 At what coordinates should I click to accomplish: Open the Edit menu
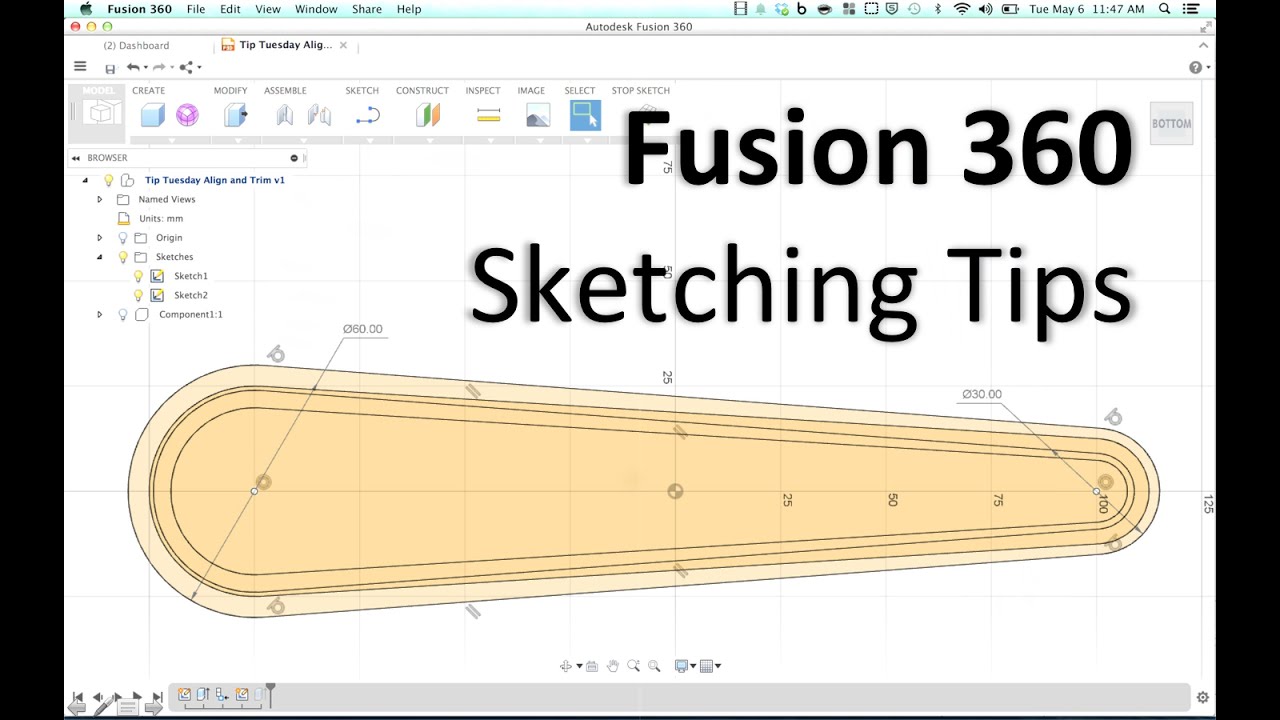click(x=230, y=9)
